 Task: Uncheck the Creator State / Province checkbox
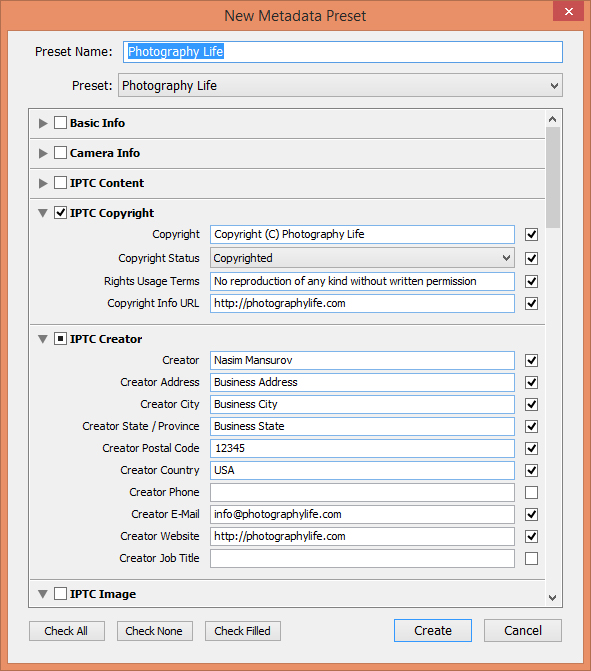pos(532,426)
